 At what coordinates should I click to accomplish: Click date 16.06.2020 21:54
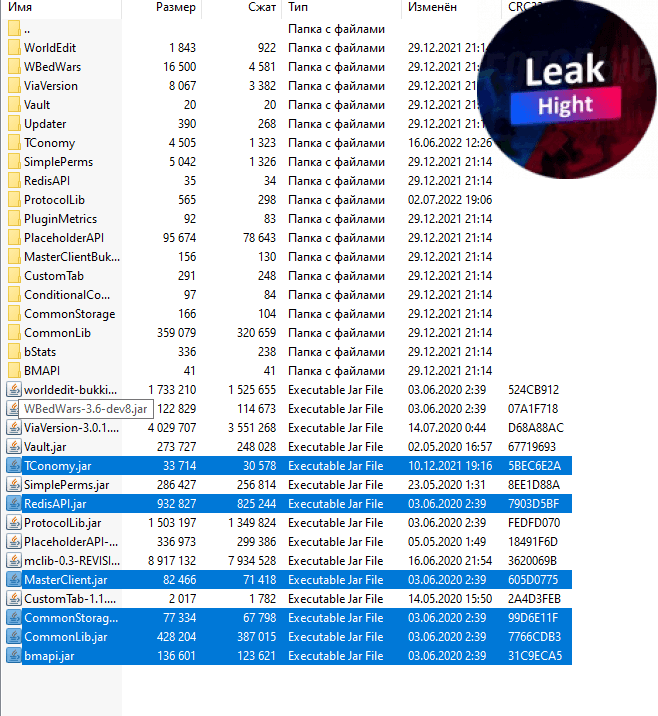point(450,561)
